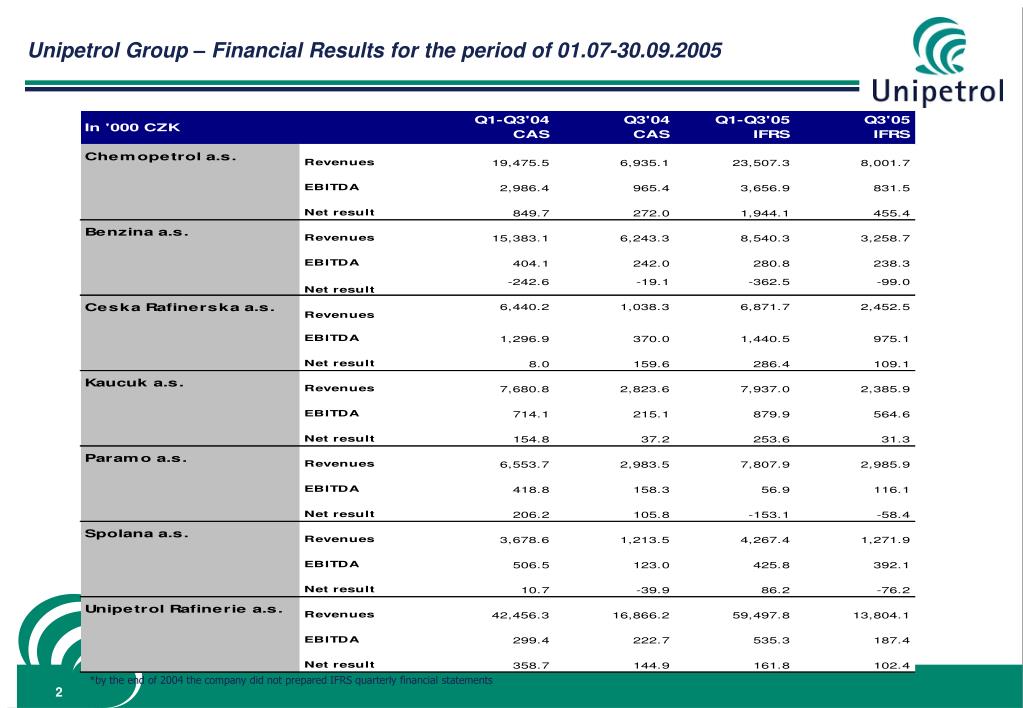Click the Benzina a.s. company name
This screenshot has width=1023, height=708.
pyautogui.click(x=137, y=232)
